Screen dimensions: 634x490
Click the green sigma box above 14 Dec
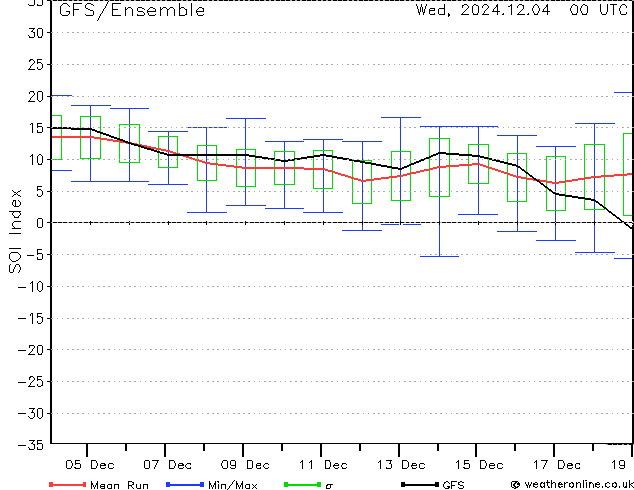[x=440, y=167]
